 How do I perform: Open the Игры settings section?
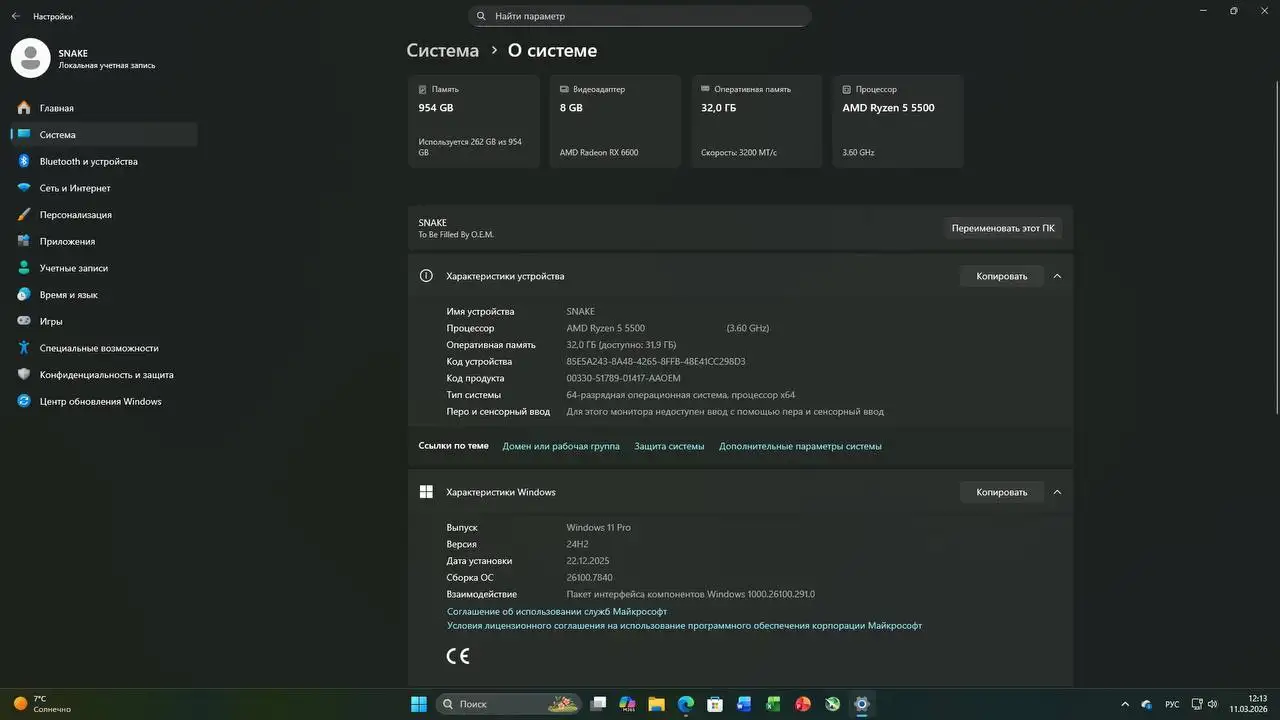click(x=51, y=322)
